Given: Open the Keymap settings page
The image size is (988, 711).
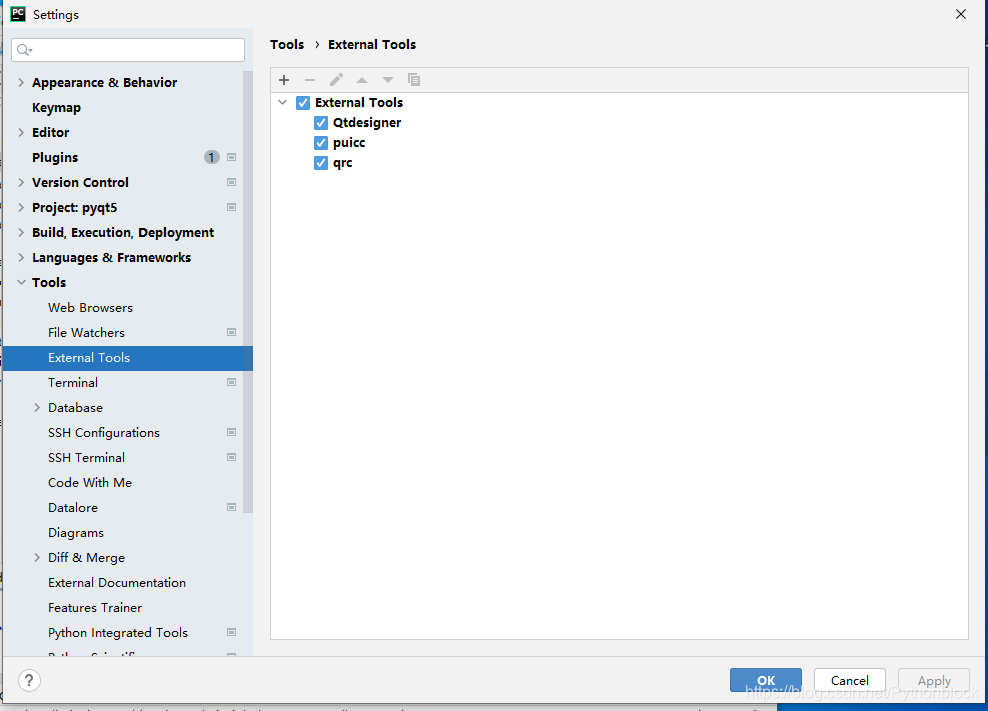Looking at the screenshot, I should [x=56, y=108].
